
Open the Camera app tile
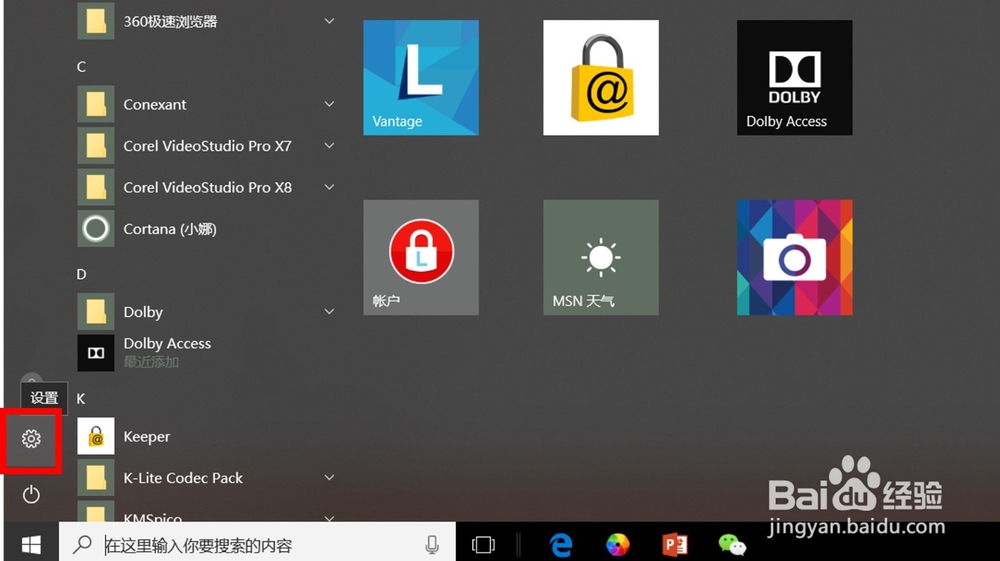coord(795,258)
